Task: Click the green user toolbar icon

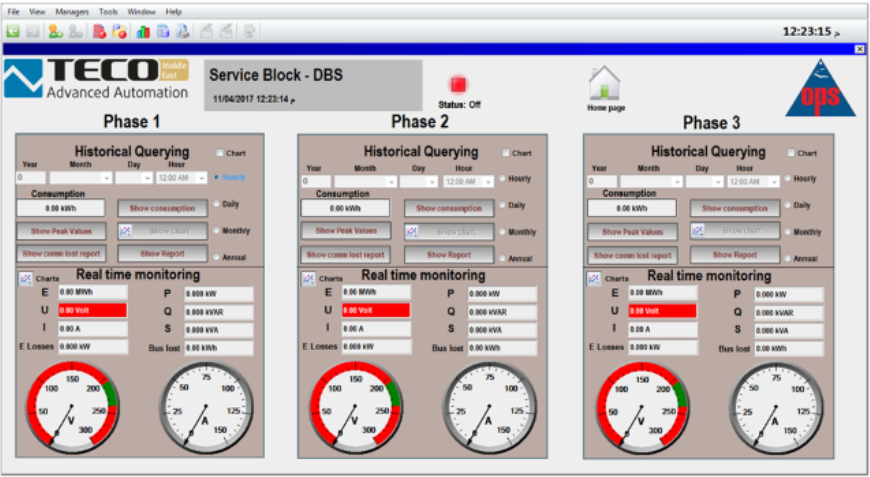Action: [x=54, y=31]
